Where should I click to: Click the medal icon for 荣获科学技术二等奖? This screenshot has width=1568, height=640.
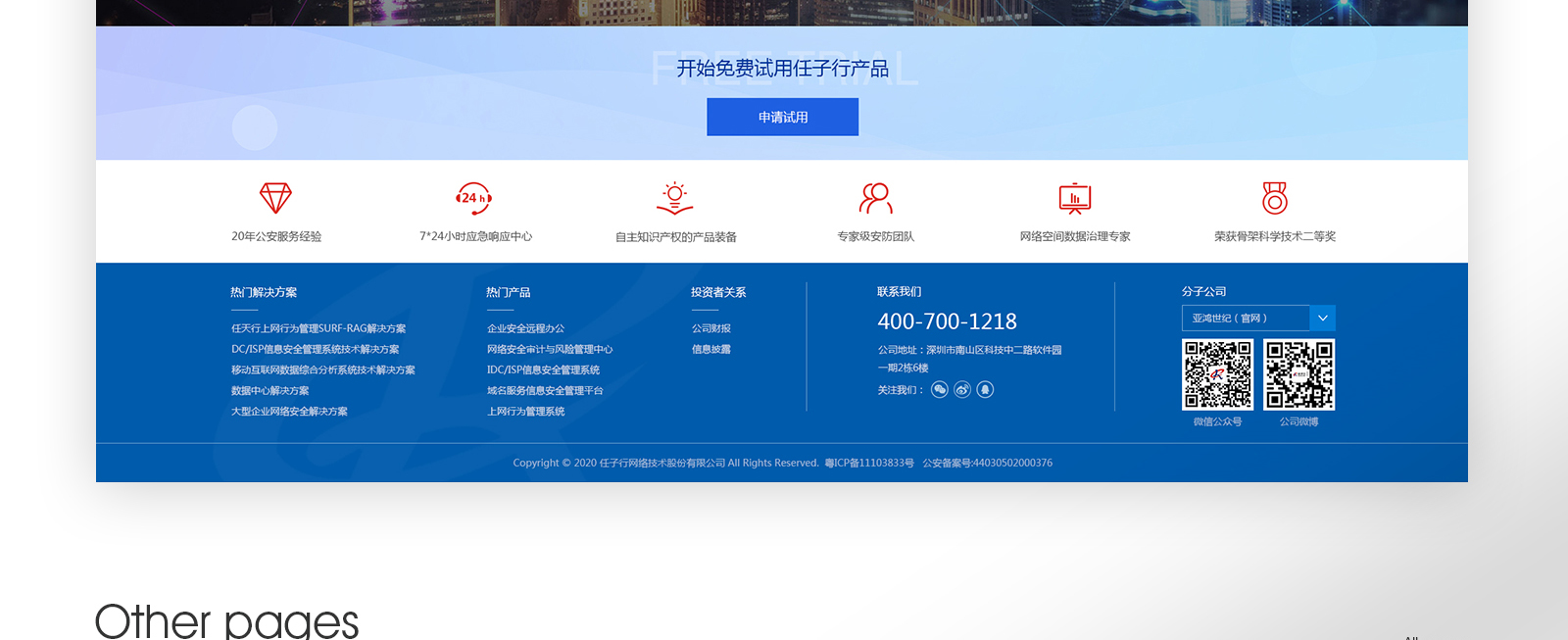coord(1274,198)
